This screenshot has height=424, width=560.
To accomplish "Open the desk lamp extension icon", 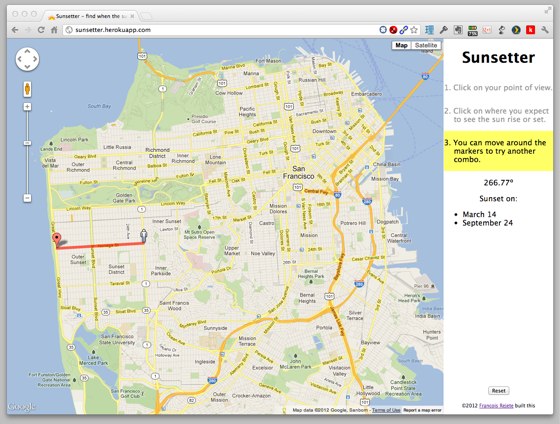I will pyautogui.click(x=501, y=30).
